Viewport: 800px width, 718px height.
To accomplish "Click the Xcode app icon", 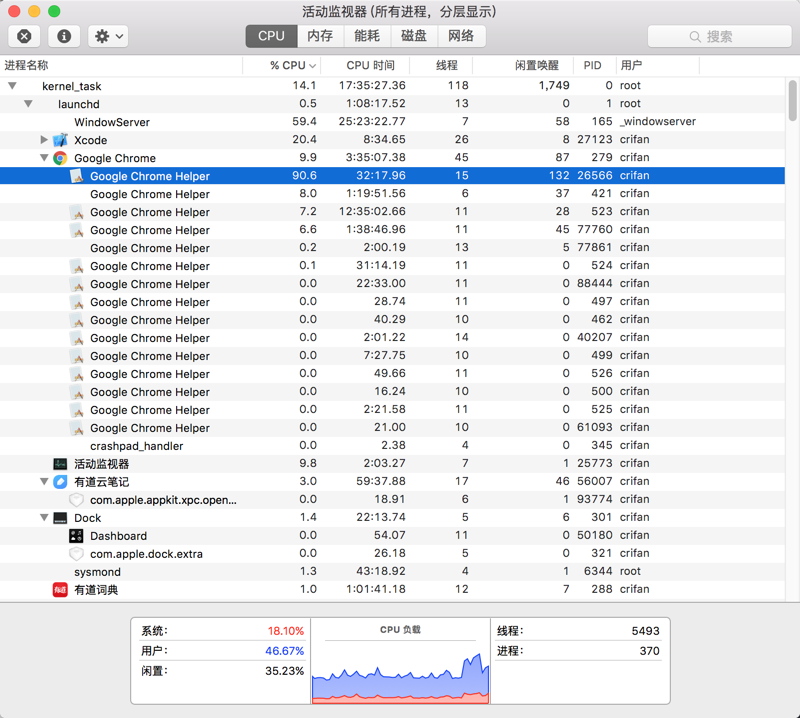I will tap(60, 140).
